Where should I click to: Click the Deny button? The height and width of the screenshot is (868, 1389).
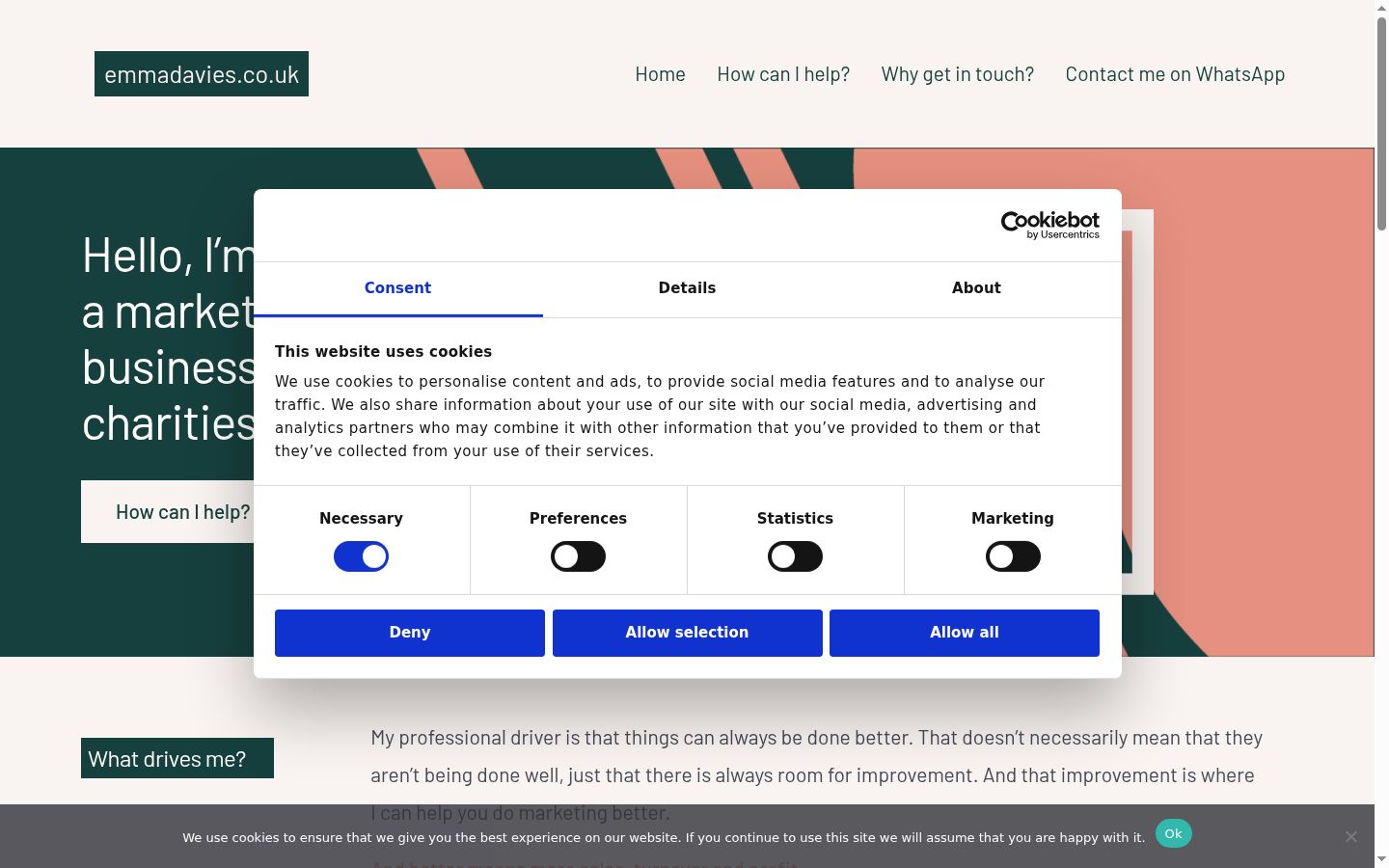tap(410, 633)
